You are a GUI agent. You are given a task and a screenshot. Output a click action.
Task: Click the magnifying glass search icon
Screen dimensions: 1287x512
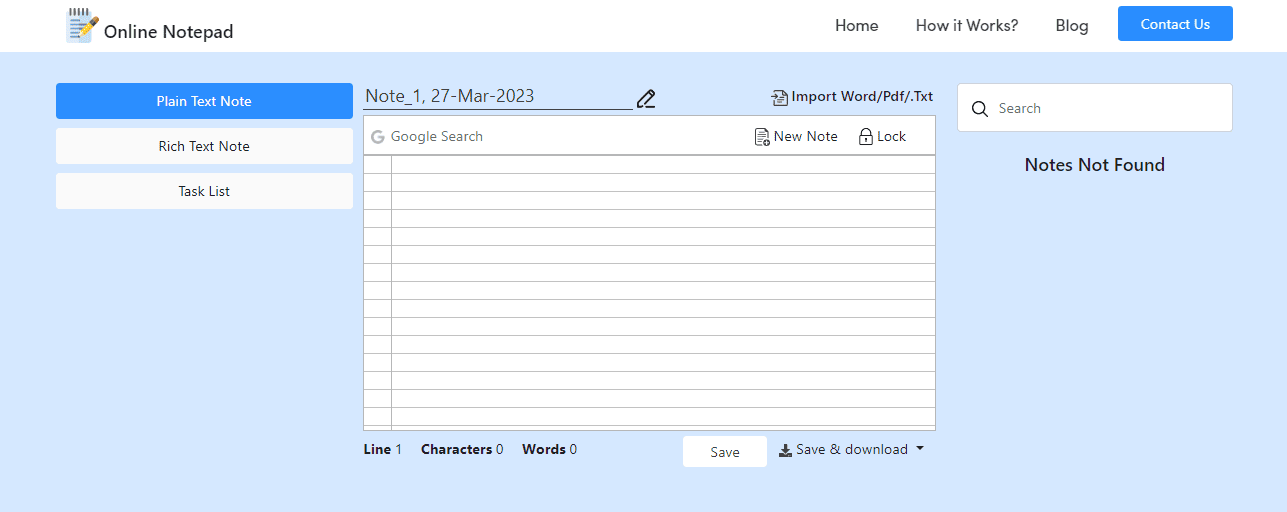point(980,109)
